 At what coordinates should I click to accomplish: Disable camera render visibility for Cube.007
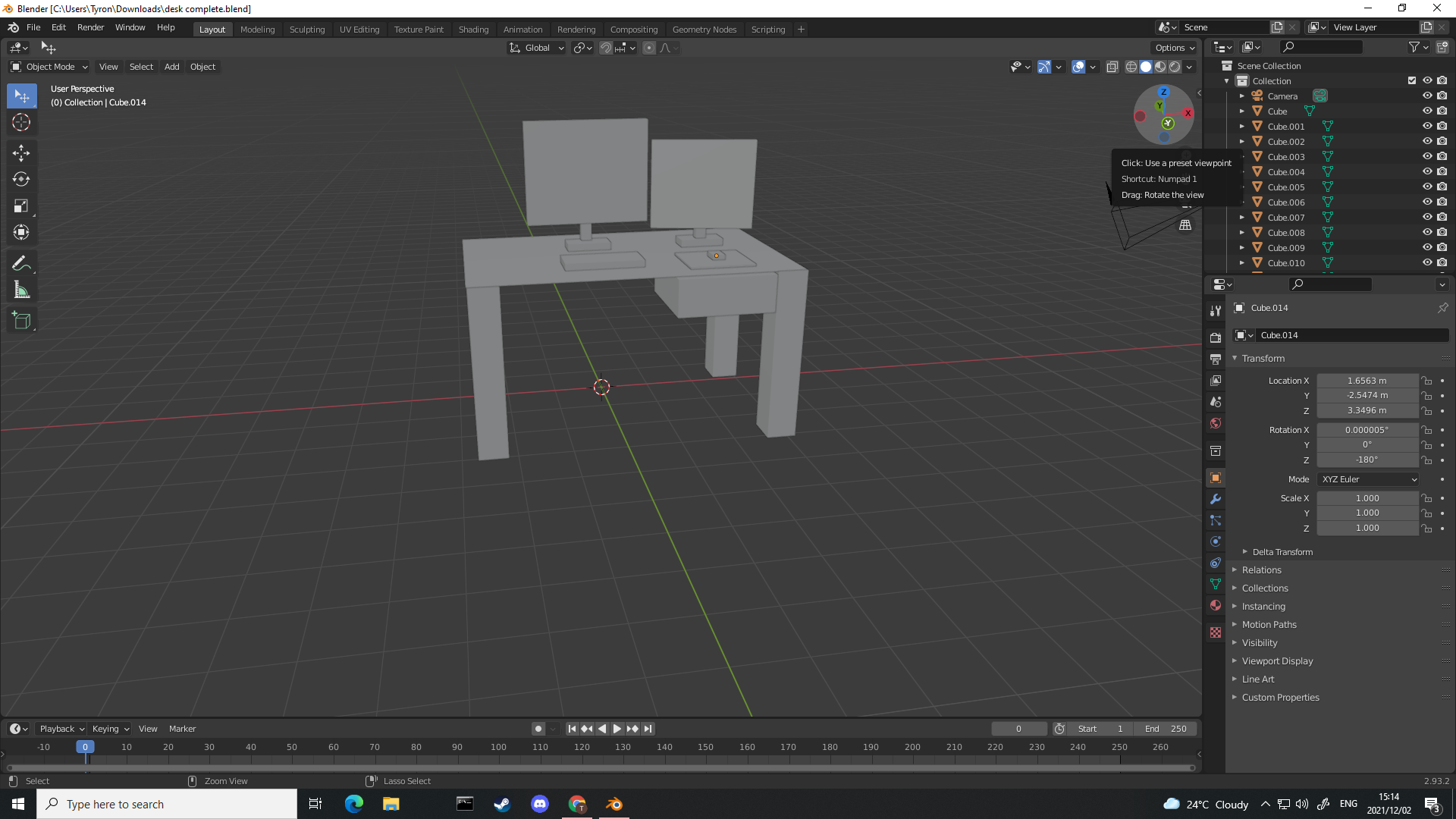[x=1442, y=217]
